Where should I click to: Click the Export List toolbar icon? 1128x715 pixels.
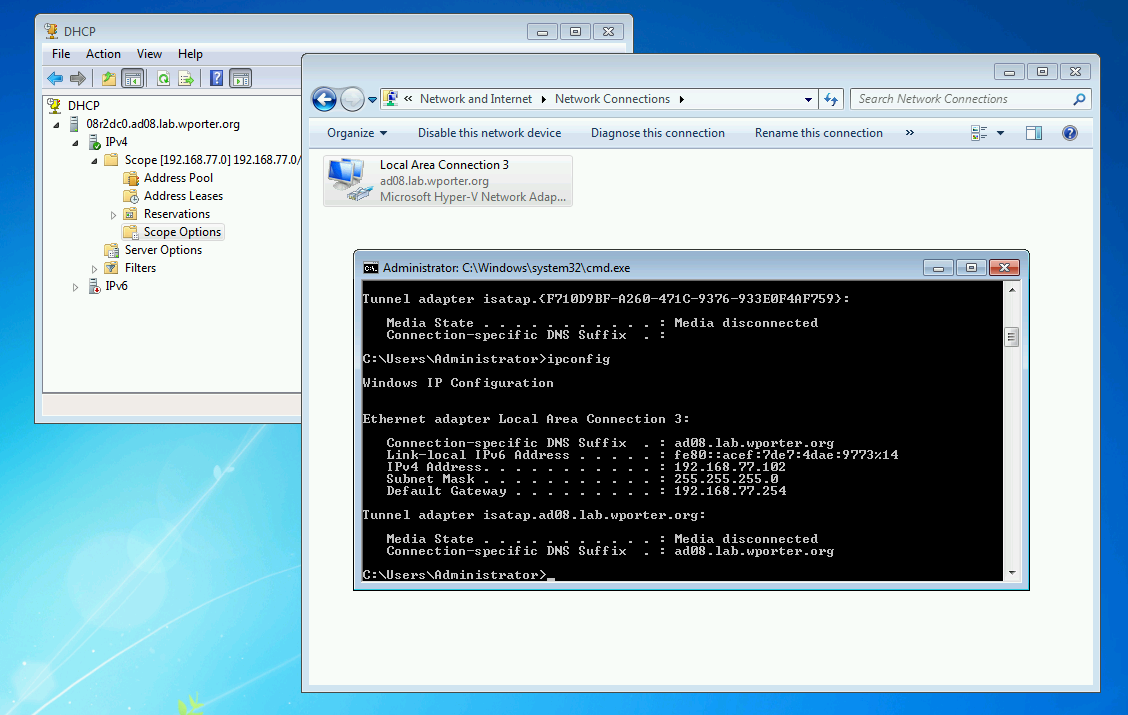(186, 78)
